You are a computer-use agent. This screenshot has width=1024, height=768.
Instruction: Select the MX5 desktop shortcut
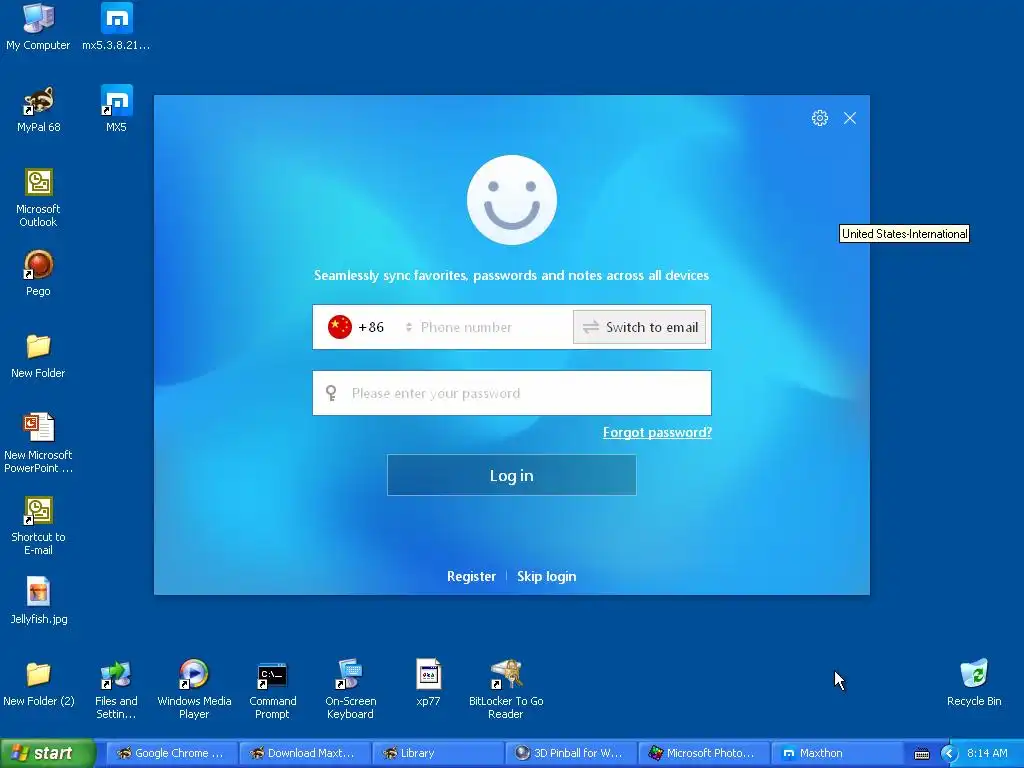116,110
